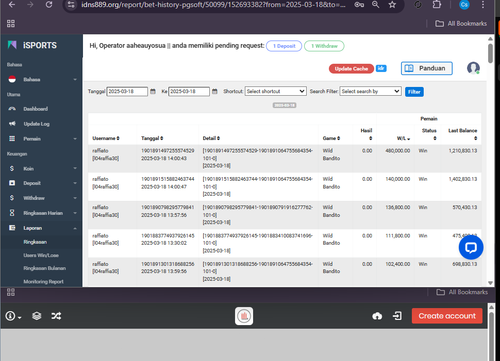Viewport: 500px width, 361px height.
Task: Click the sign-in arrow icon
Action: pyautogui.click(x=397, y=316)
